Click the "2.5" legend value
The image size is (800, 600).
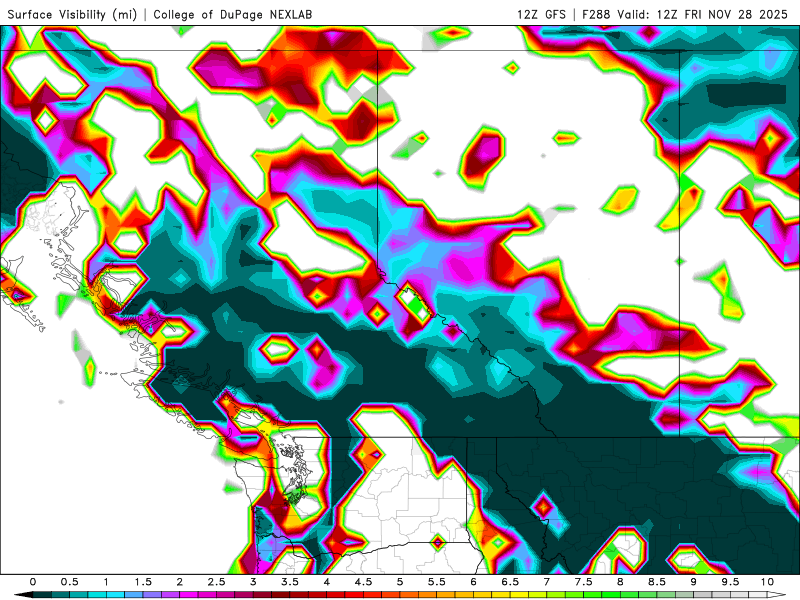pos(216,582)
